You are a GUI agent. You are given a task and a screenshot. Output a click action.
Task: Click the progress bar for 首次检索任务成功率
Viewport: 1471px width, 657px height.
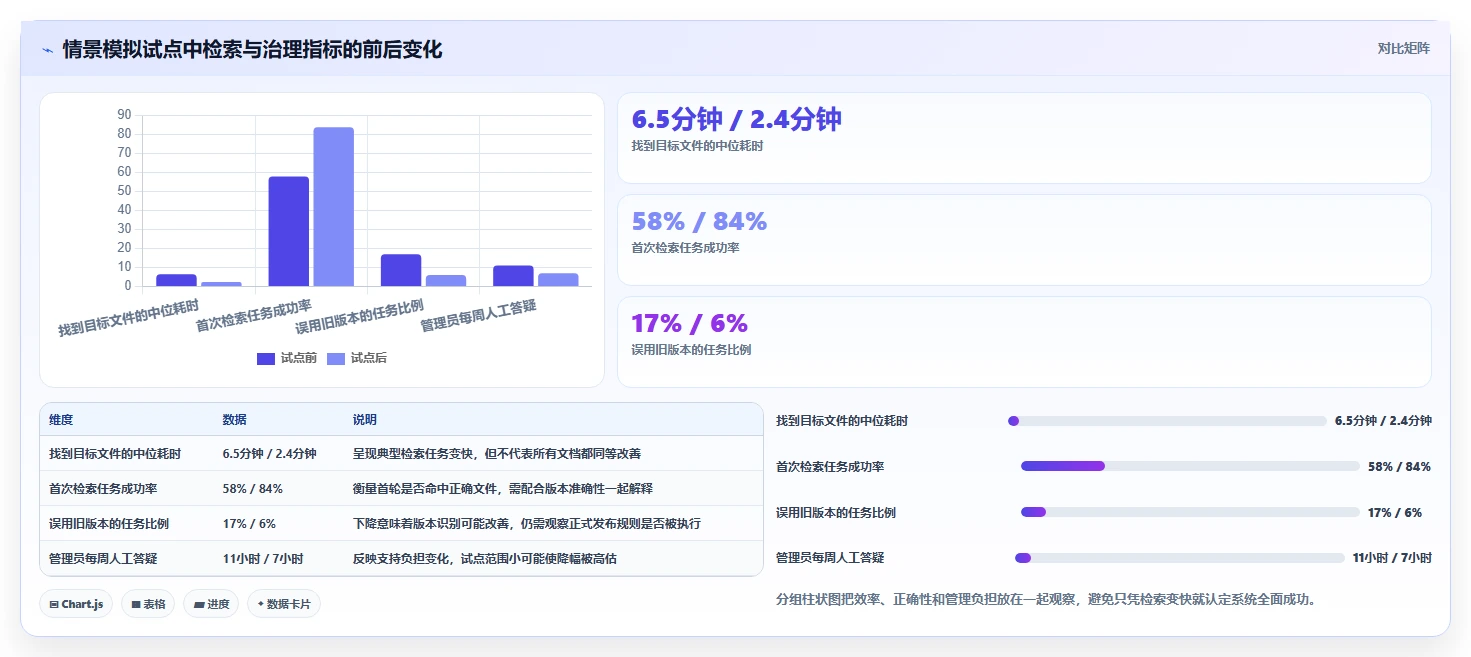[1190, 466]
